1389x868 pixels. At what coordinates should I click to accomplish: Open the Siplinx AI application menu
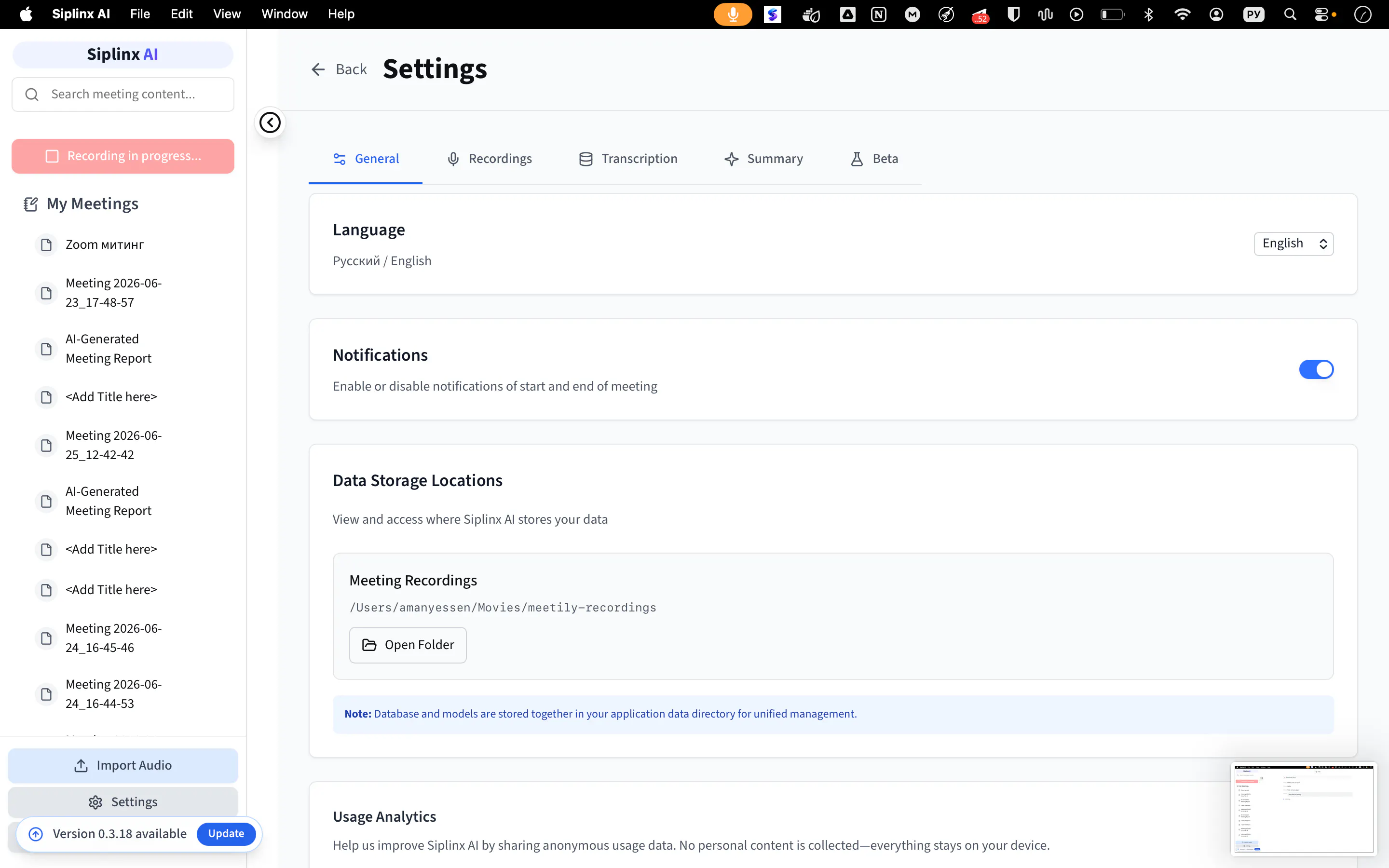click(x=81, y=14)
